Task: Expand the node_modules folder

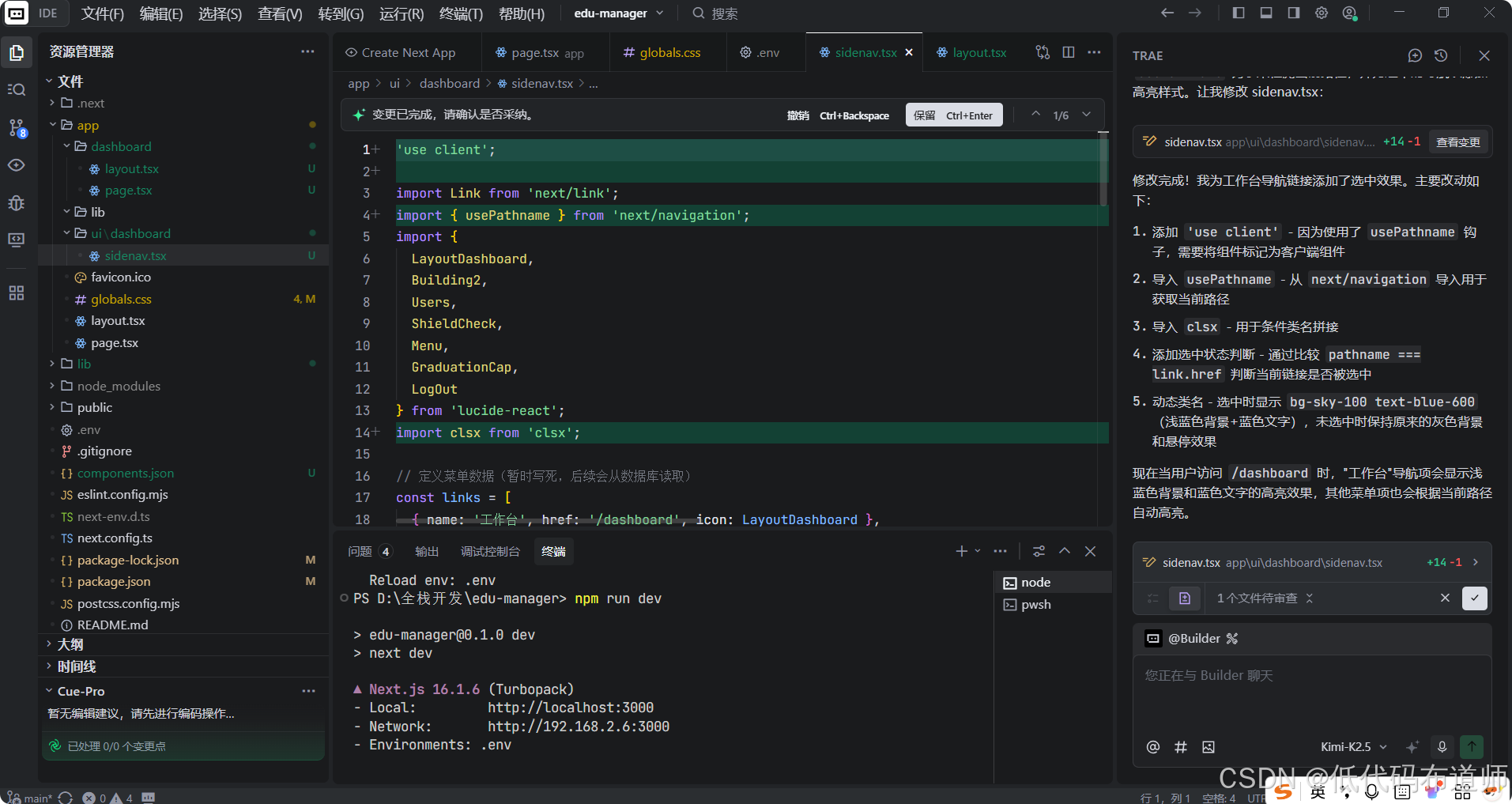Action: (x=119, y=386)
